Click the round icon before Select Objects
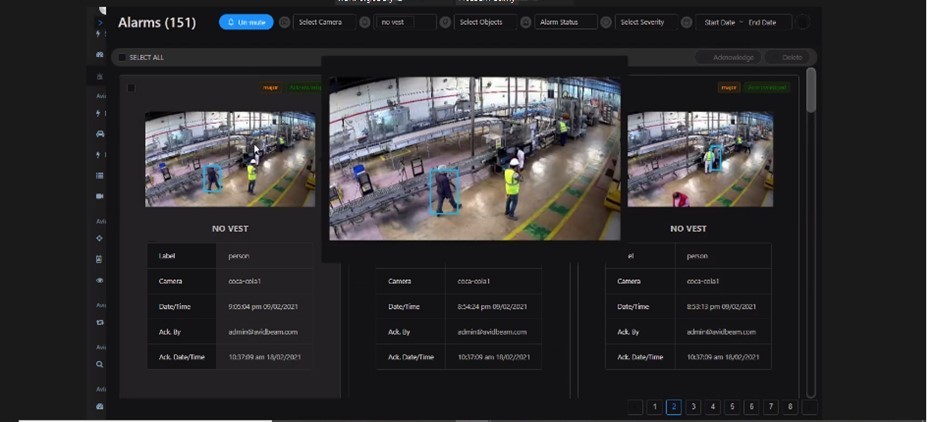 [445, 22]
